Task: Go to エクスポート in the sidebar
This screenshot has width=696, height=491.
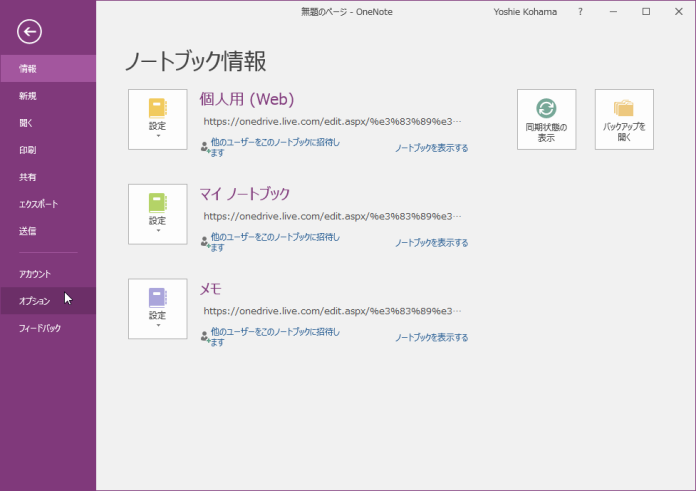Action: click(38, 204)
